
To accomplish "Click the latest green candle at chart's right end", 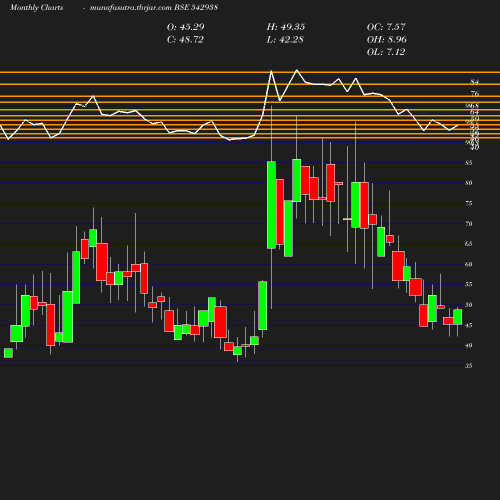I will 458,317.
